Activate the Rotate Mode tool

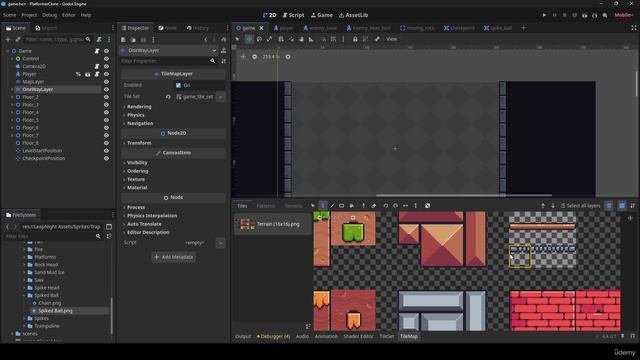coord(259,39)
